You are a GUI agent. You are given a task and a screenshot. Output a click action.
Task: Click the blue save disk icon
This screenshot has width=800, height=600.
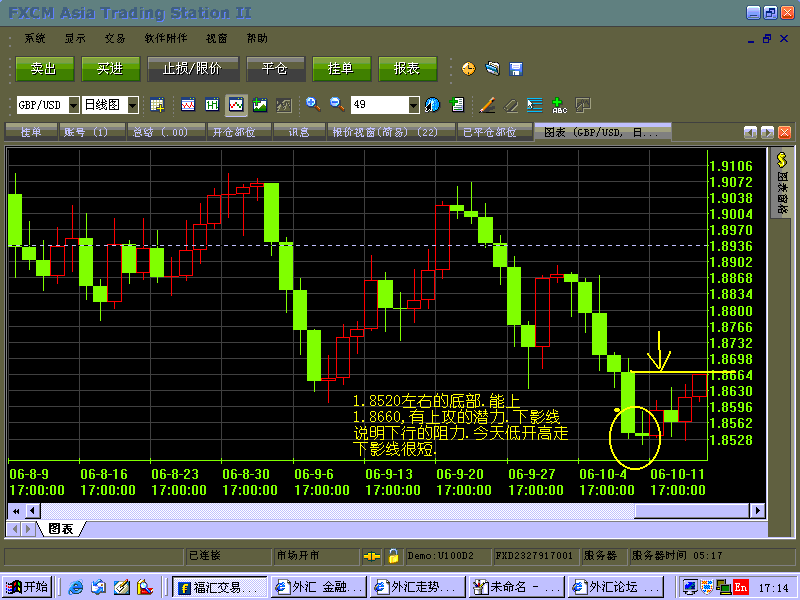[516, 68]
